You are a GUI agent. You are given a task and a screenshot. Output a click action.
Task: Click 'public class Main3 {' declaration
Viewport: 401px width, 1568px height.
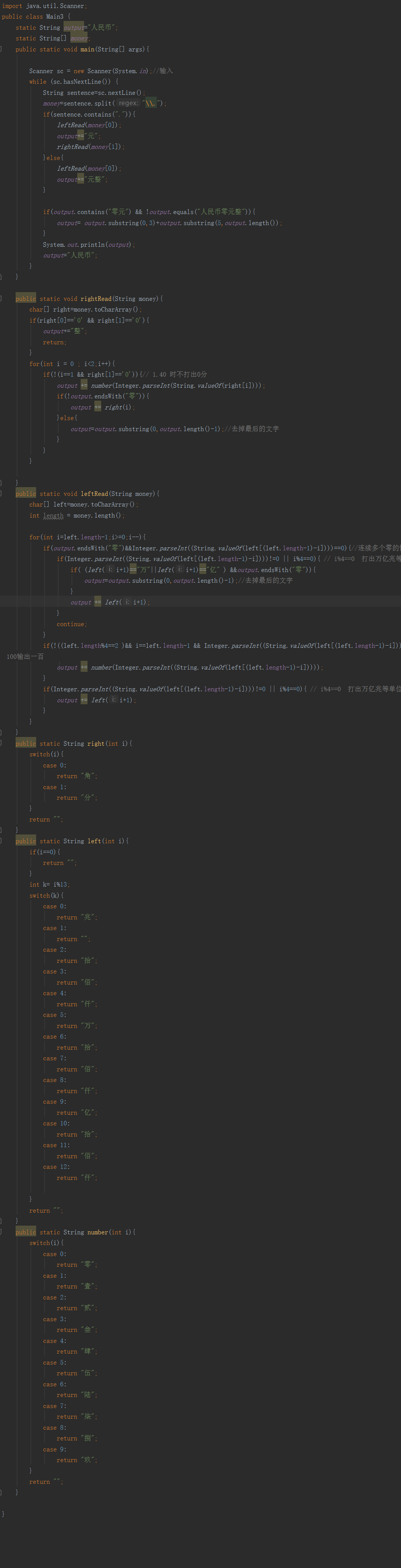(36, 17)
